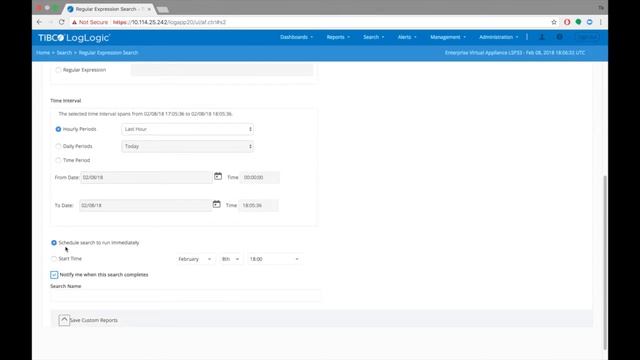
Task: Click the page vertical scrollbar
Action: [605, 262]
